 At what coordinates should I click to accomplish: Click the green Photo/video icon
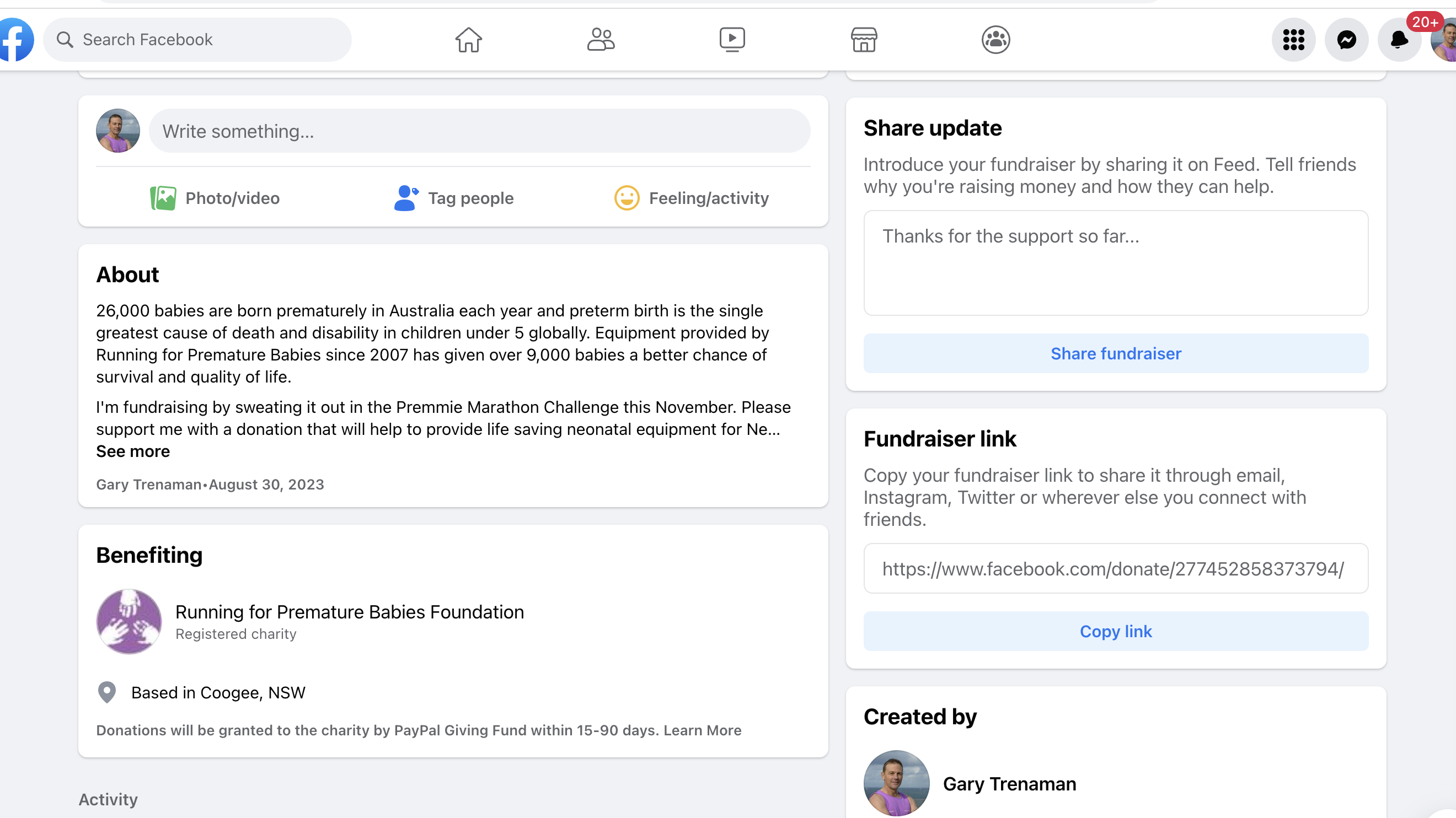[163, 198]
